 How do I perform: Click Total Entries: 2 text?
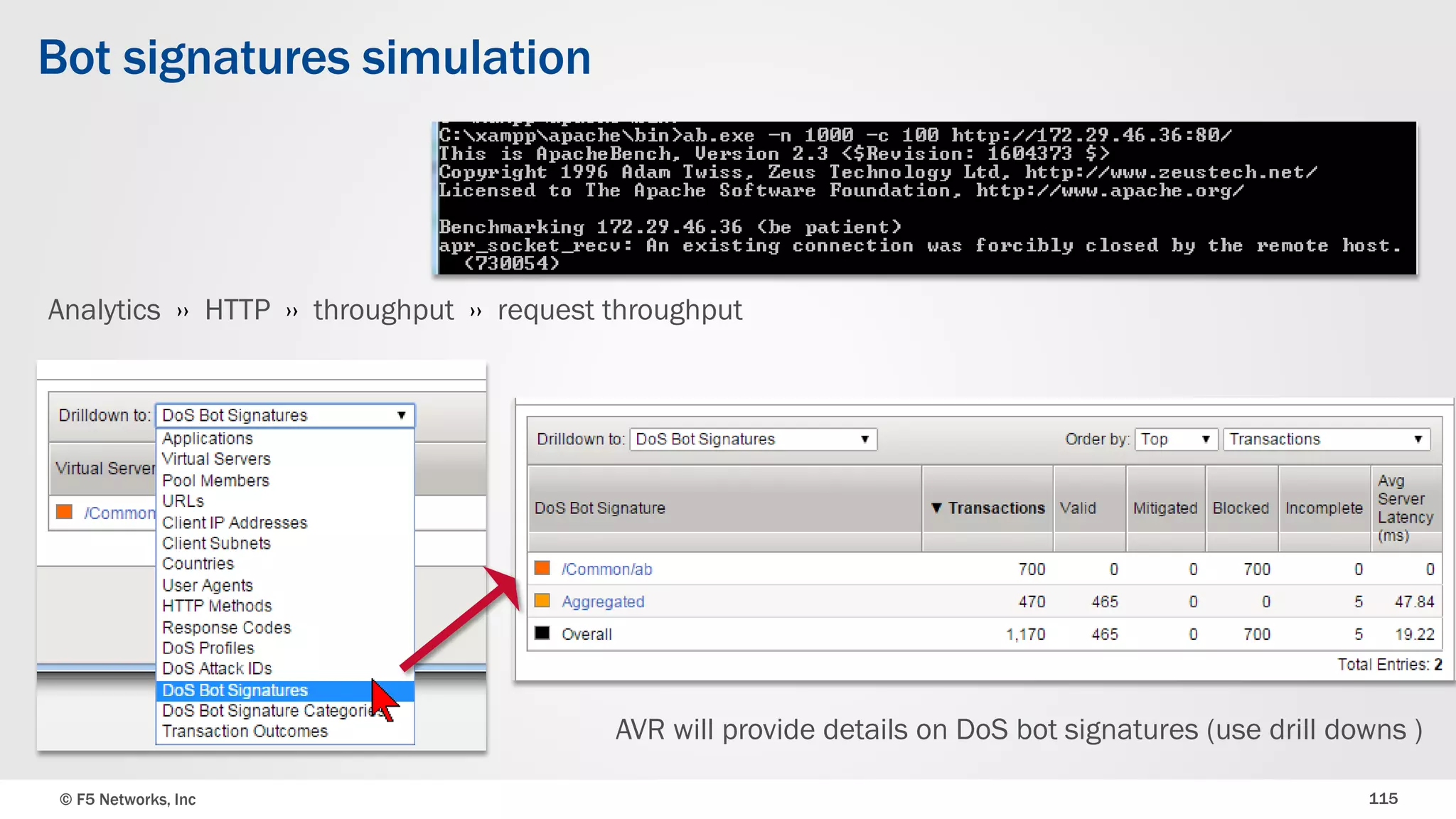pos(1389,665)
